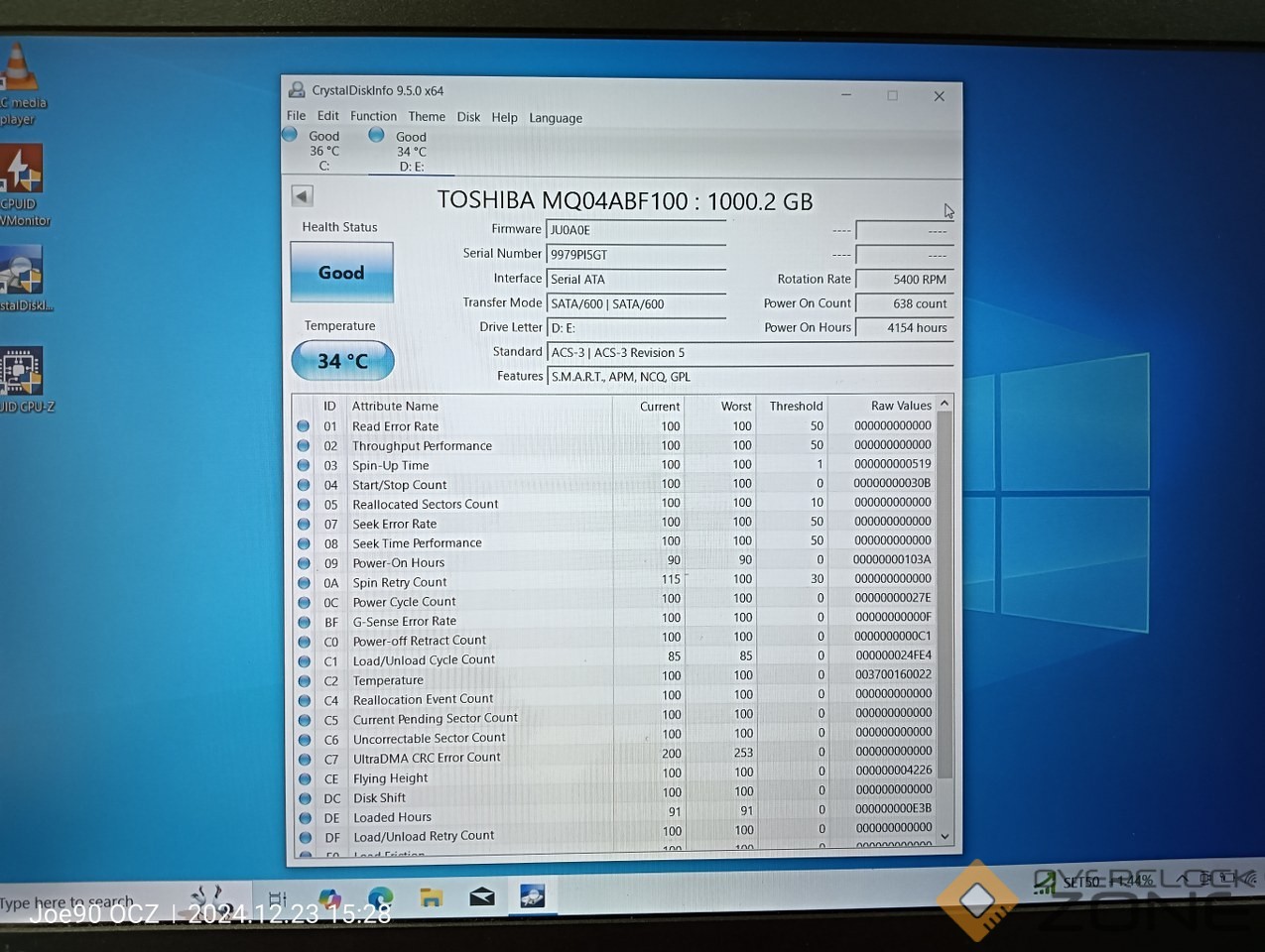1265x952 pixels.
Task: Click the status circle for Start/Stop Count
Action: click(303, 485)
